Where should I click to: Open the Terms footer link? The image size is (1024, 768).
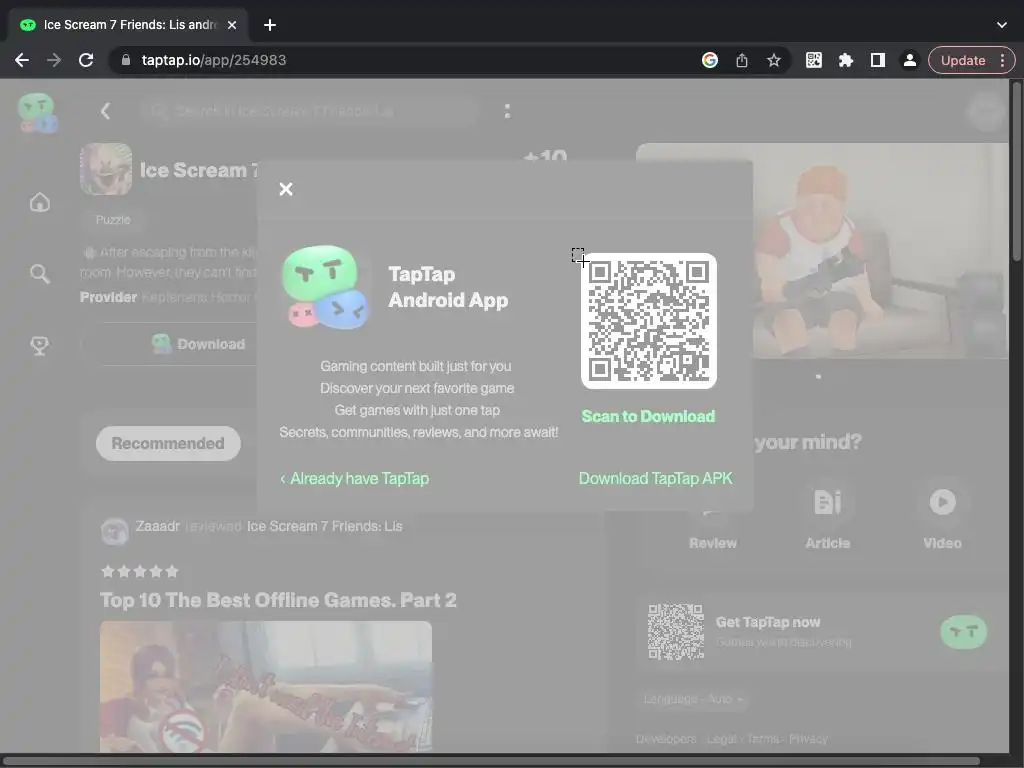762,739
